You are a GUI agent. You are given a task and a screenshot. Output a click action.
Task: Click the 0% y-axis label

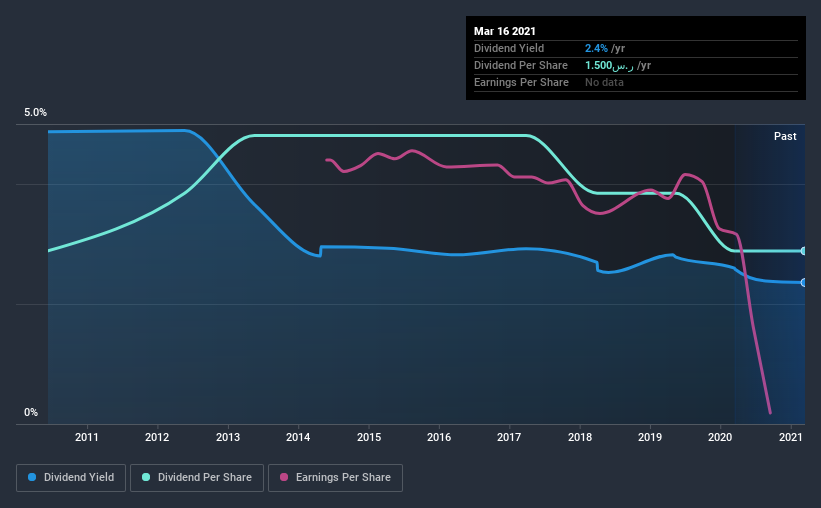(31, 413)
